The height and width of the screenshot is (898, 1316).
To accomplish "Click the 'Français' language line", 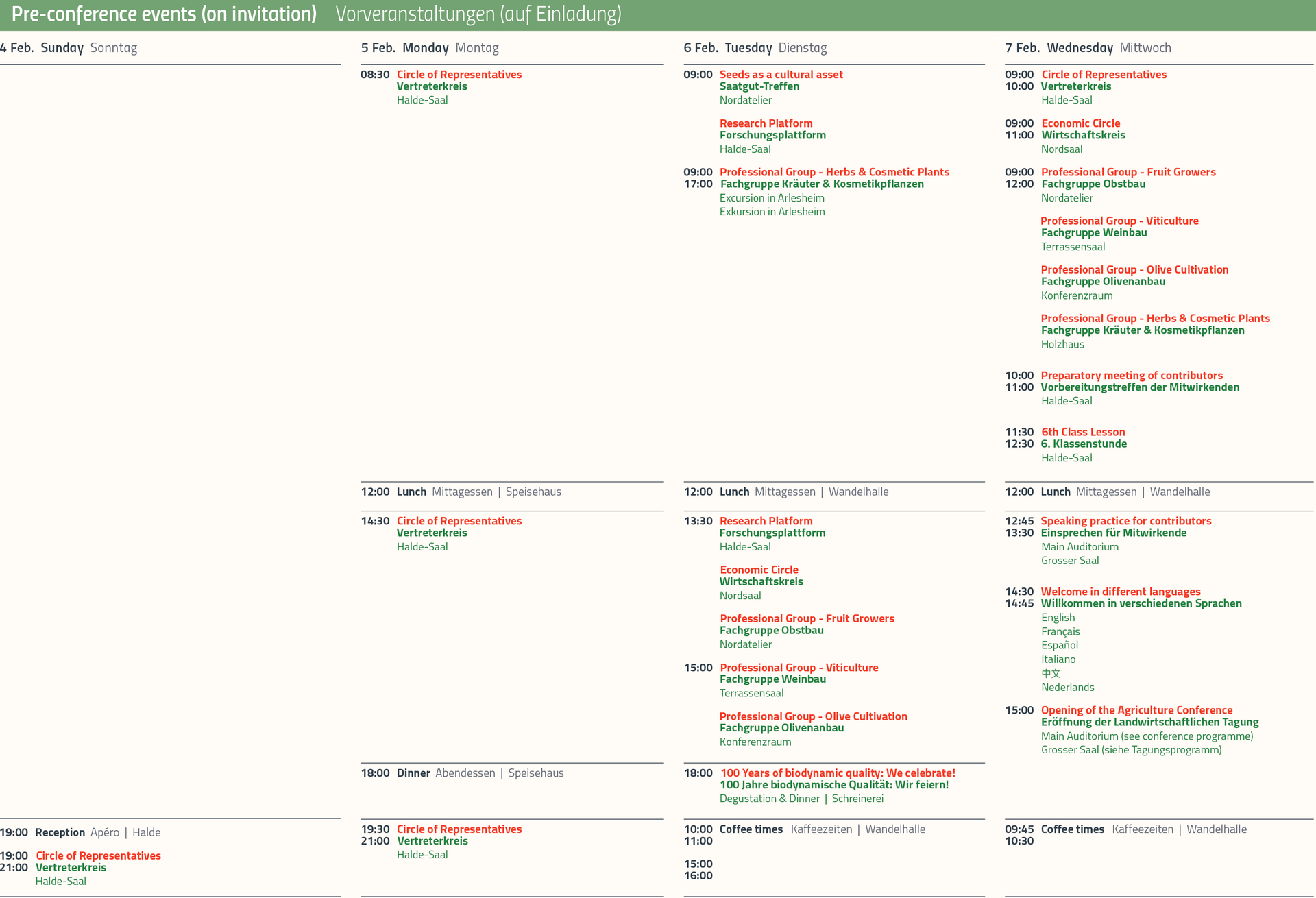I will click(1060, 632).
